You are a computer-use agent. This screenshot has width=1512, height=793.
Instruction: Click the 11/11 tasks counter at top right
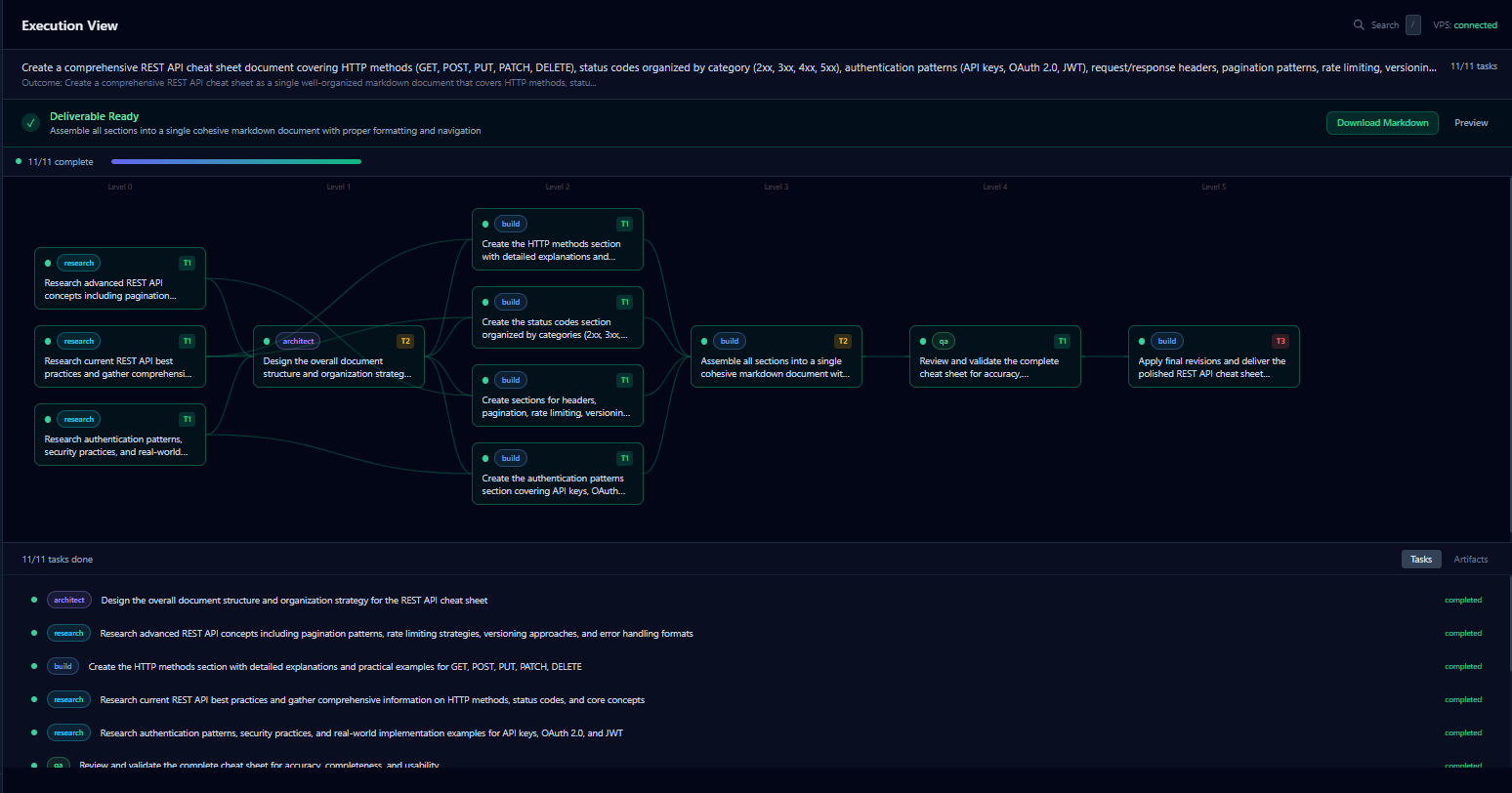1474,66
